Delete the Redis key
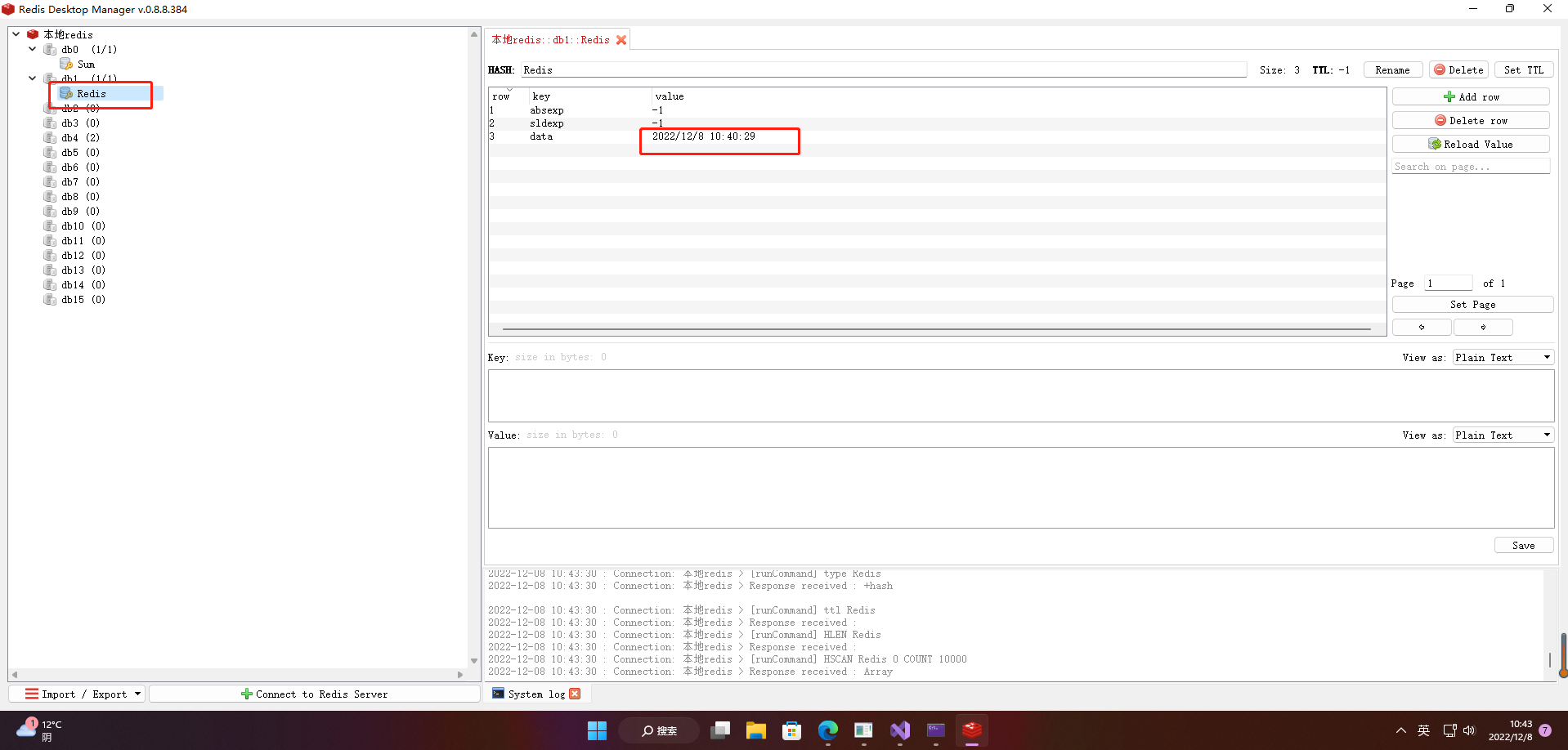The height and width of the screenshot is (750, 1568). coord(1458,70)
